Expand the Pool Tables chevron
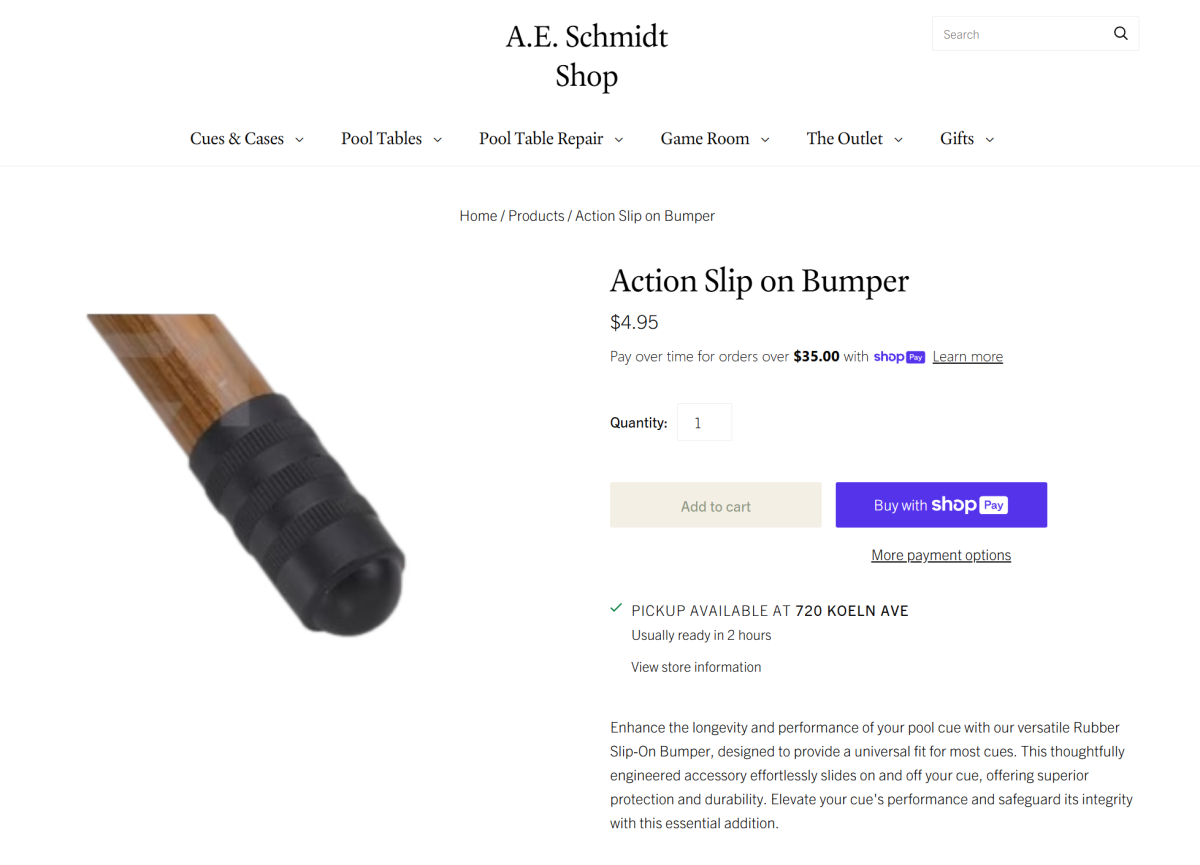1200x865 pixels. click(437, 140)
